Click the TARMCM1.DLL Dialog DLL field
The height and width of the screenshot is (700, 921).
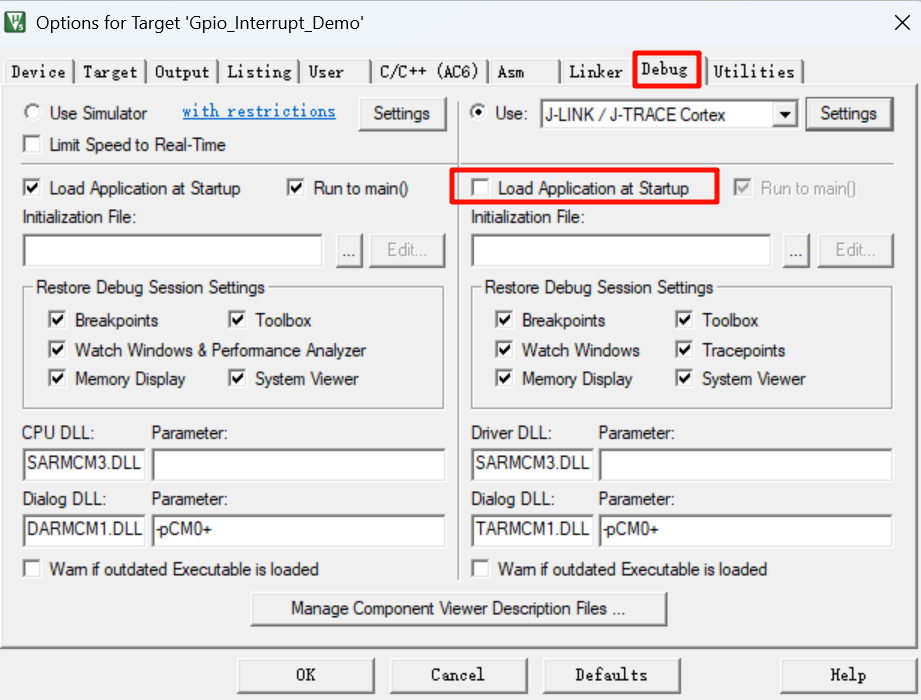pos(532,530)
